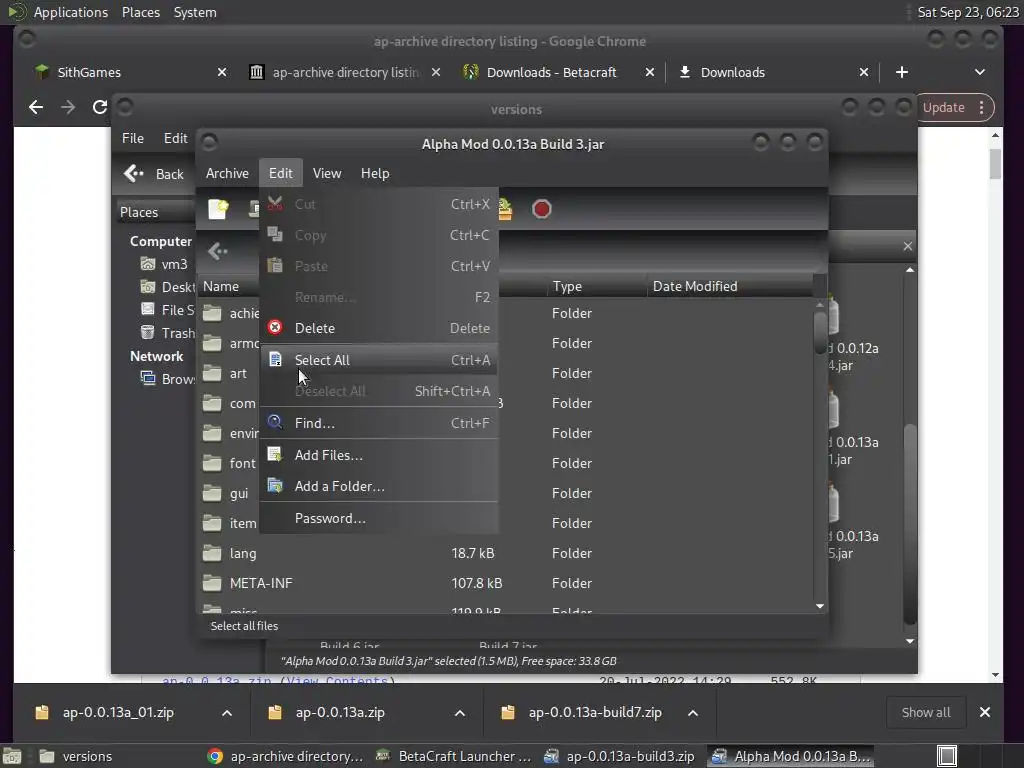Image resolution: width=1024 pixels, height=768 pixels.
Task: Select the art folder row
Action: pos(507,374)
